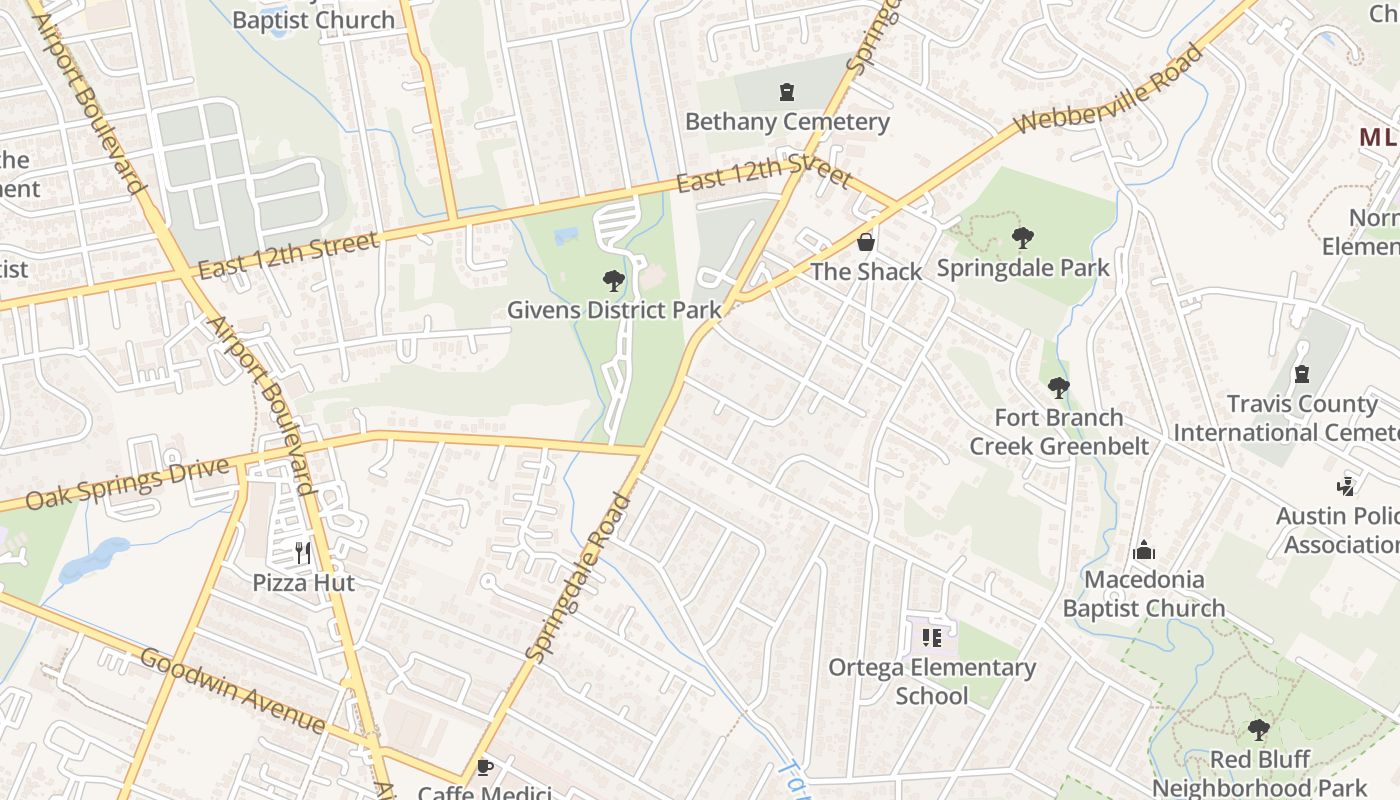
Task: Click the Macedonia Baptist Church icon
Action: pos(1144,550)
